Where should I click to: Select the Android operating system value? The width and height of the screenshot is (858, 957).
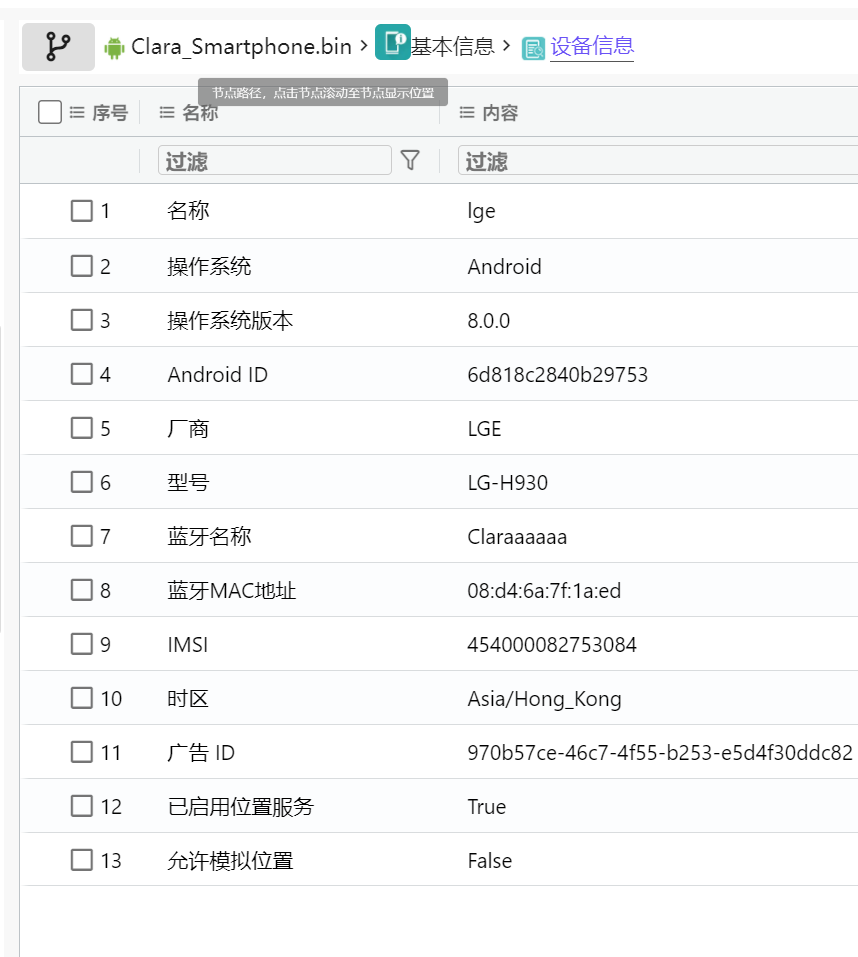click(505, 267)
